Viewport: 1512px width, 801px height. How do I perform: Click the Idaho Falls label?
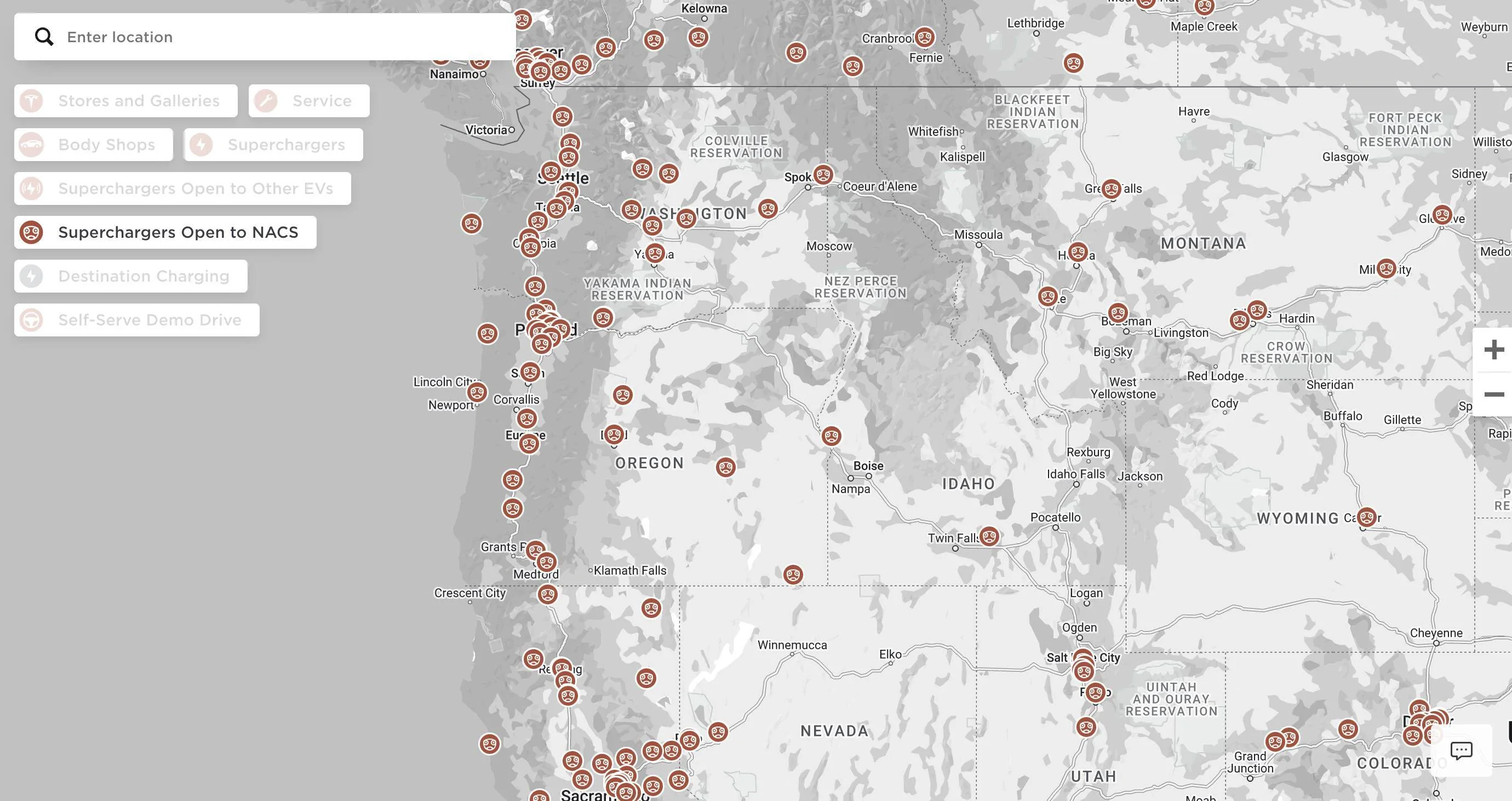click(x=1076, y=473)
